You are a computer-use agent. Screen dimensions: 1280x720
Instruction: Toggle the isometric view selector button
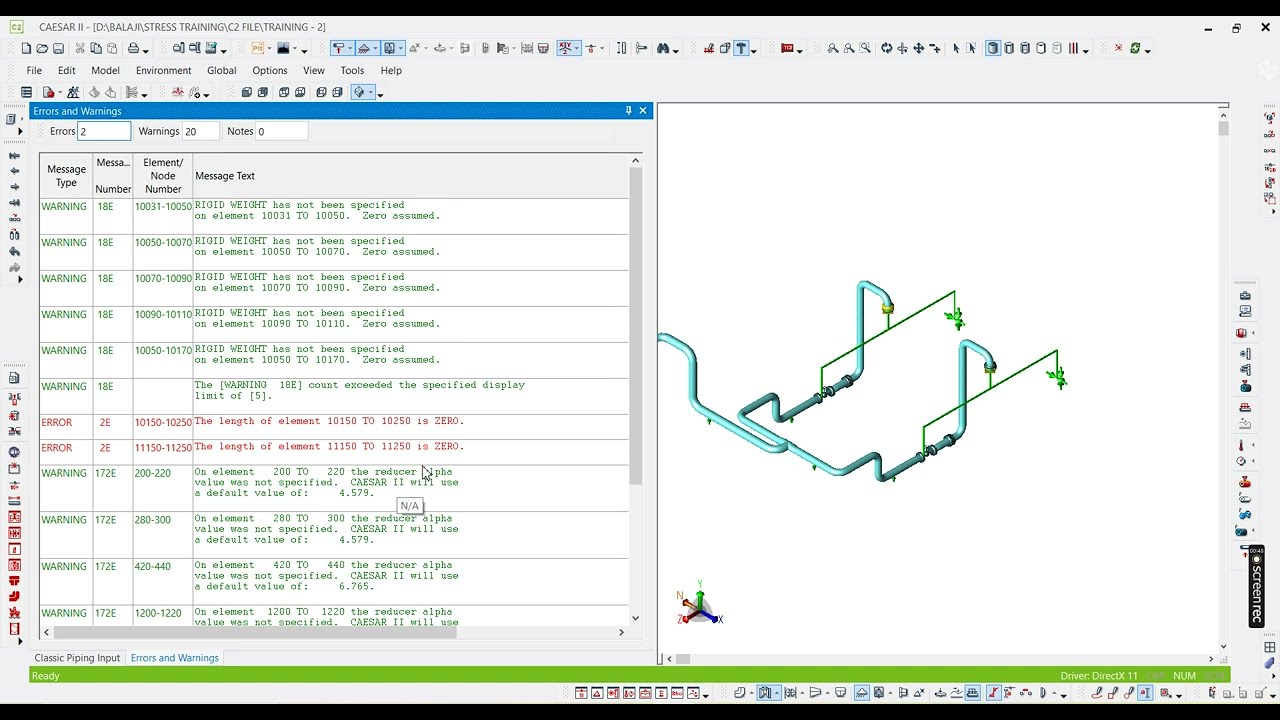coord(358,92)
